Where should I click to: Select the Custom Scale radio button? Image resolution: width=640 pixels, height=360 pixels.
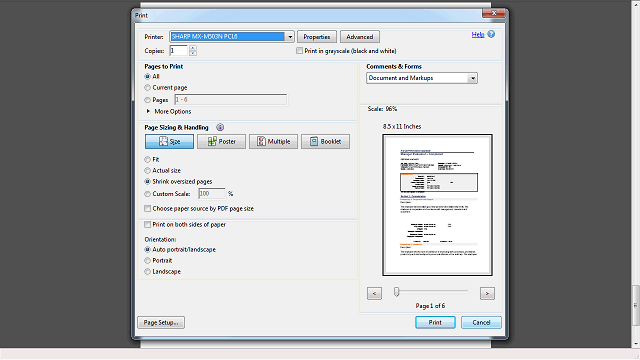pos(148,194)
